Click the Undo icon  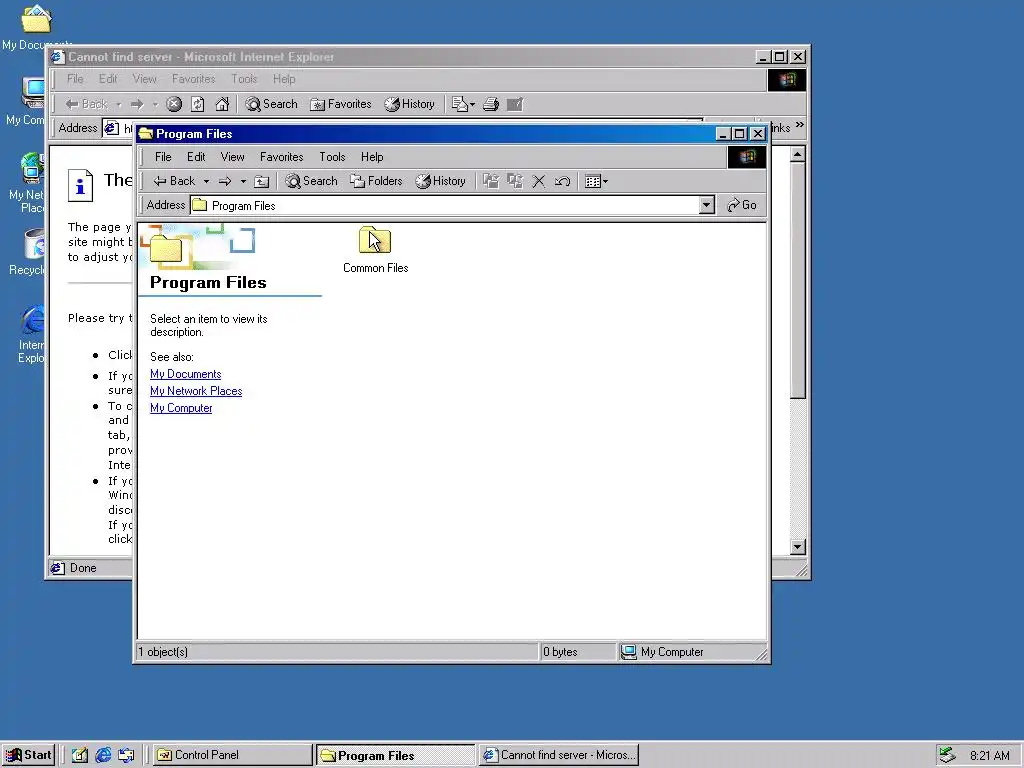[x=562, y=181]
